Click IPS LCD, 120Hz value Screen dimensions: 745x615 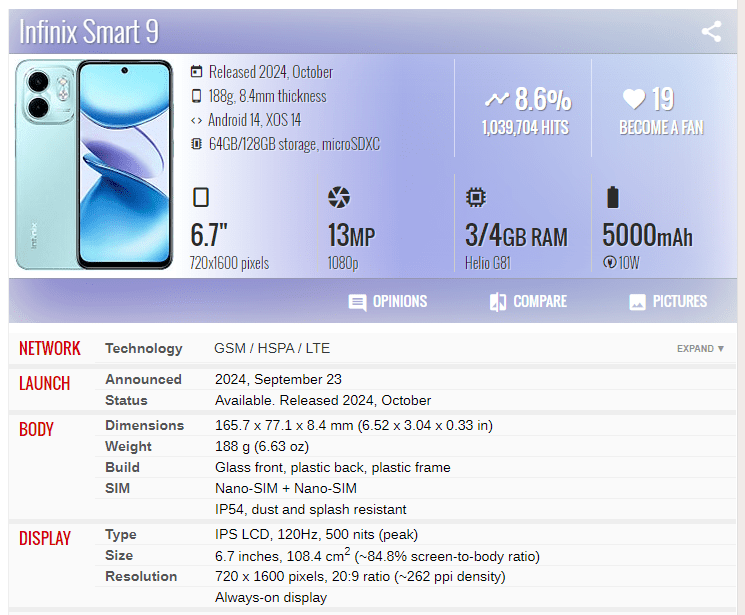(316, 535)
